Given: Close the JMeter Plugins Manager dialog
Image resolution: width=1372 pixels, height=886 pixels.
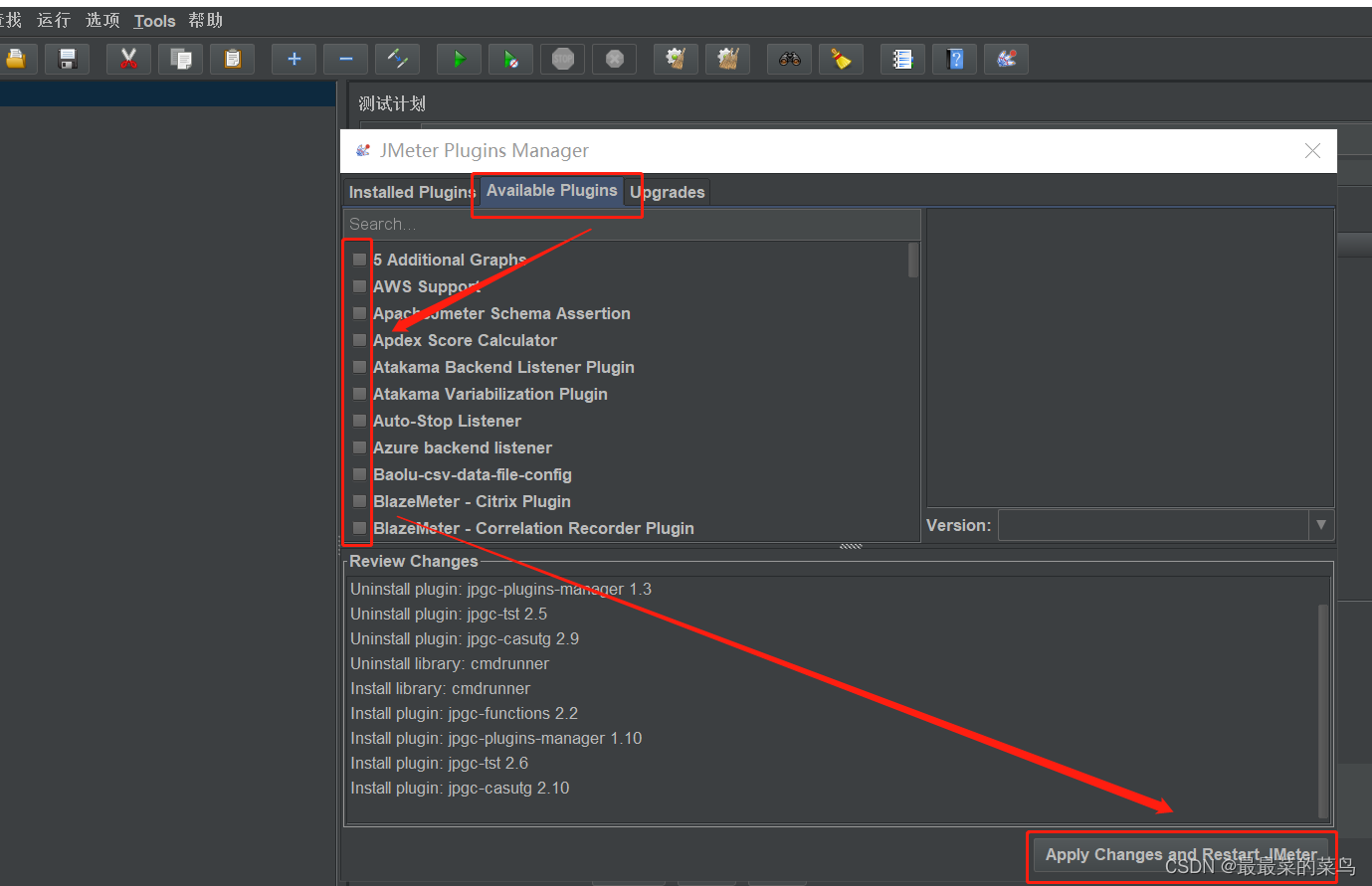Looking at the screenshot, I should pyautogui.click(x=1312, y=151).
